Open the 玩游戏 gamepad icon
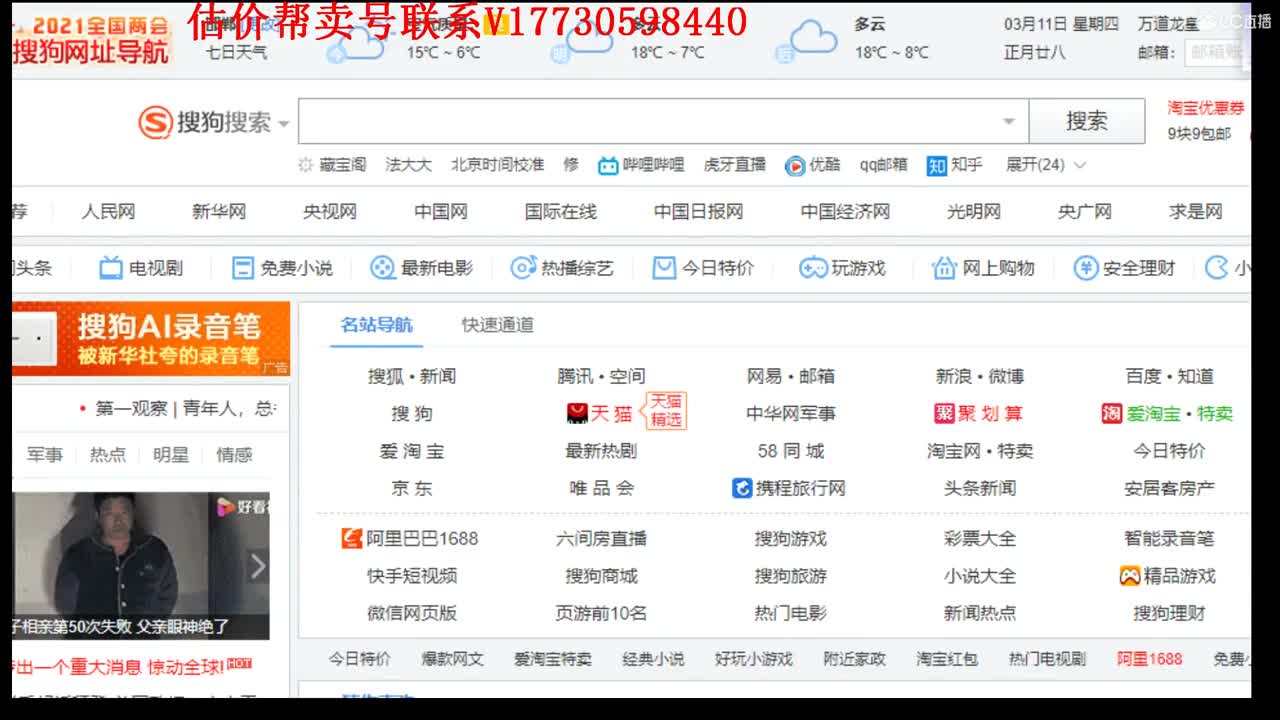This screenshot has height=720, width=1280. (x=813, y=268)
